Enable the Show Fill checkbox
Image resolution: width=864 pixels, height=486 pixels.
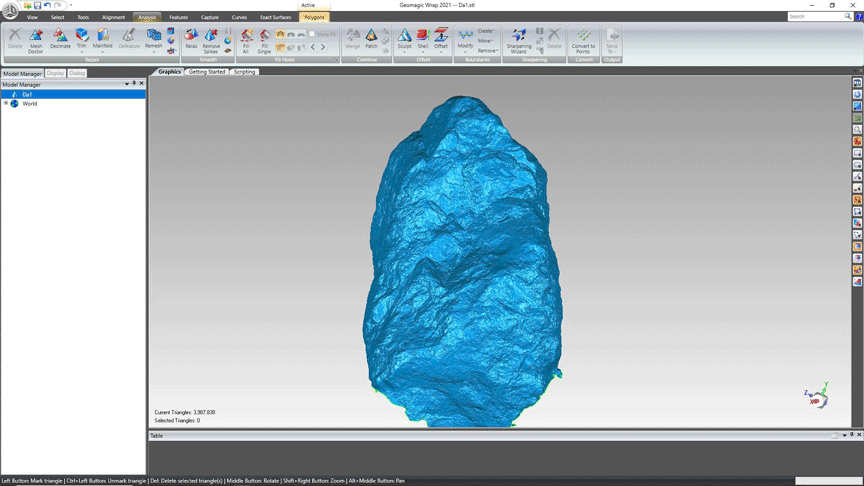(312, 34)
